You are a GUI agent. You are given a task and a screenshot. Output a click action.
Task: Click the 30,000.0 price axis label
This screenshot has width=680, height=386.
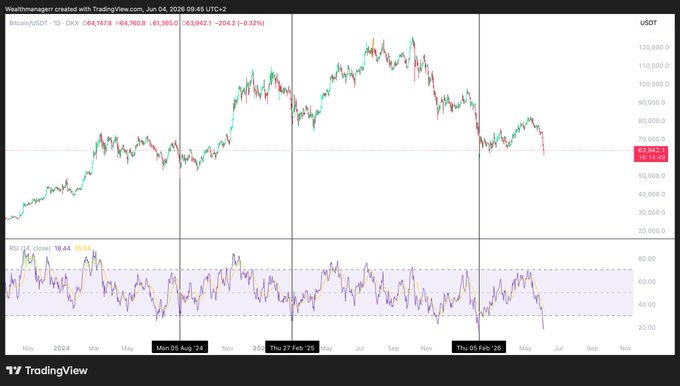coord(651,213)
